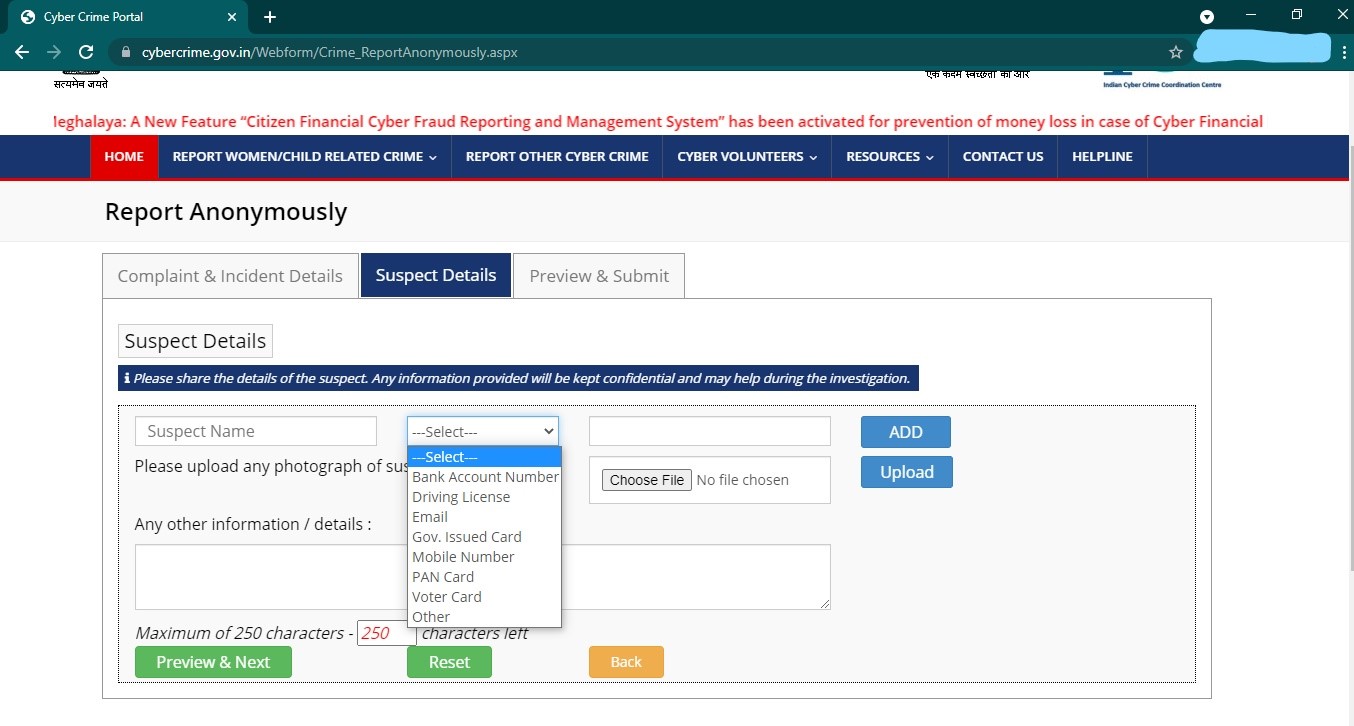Click the Cyber Crime Portal tab favicon

27,16
